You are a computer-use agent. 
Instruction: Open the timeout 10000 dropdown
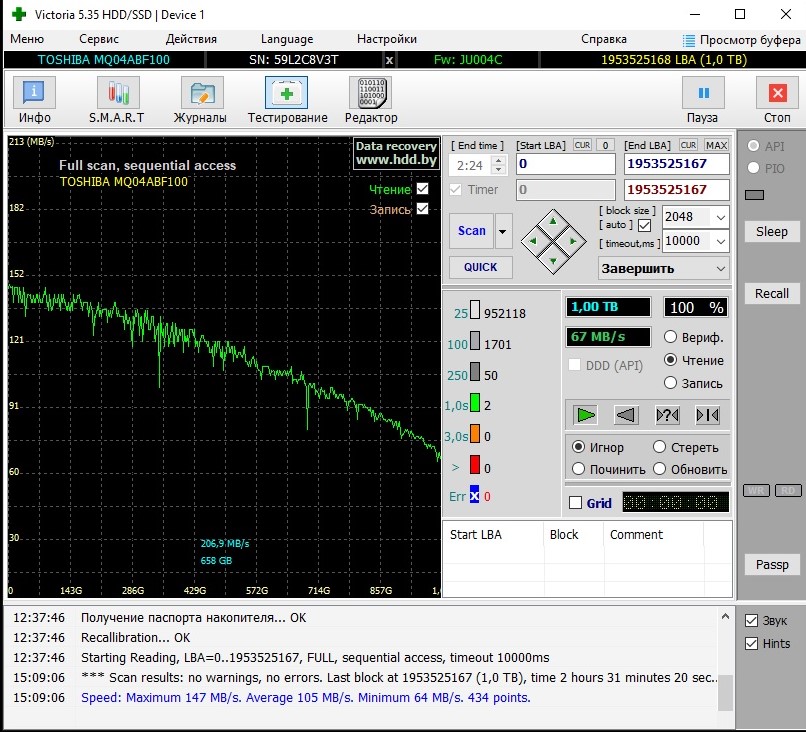(x=719, y=241)
